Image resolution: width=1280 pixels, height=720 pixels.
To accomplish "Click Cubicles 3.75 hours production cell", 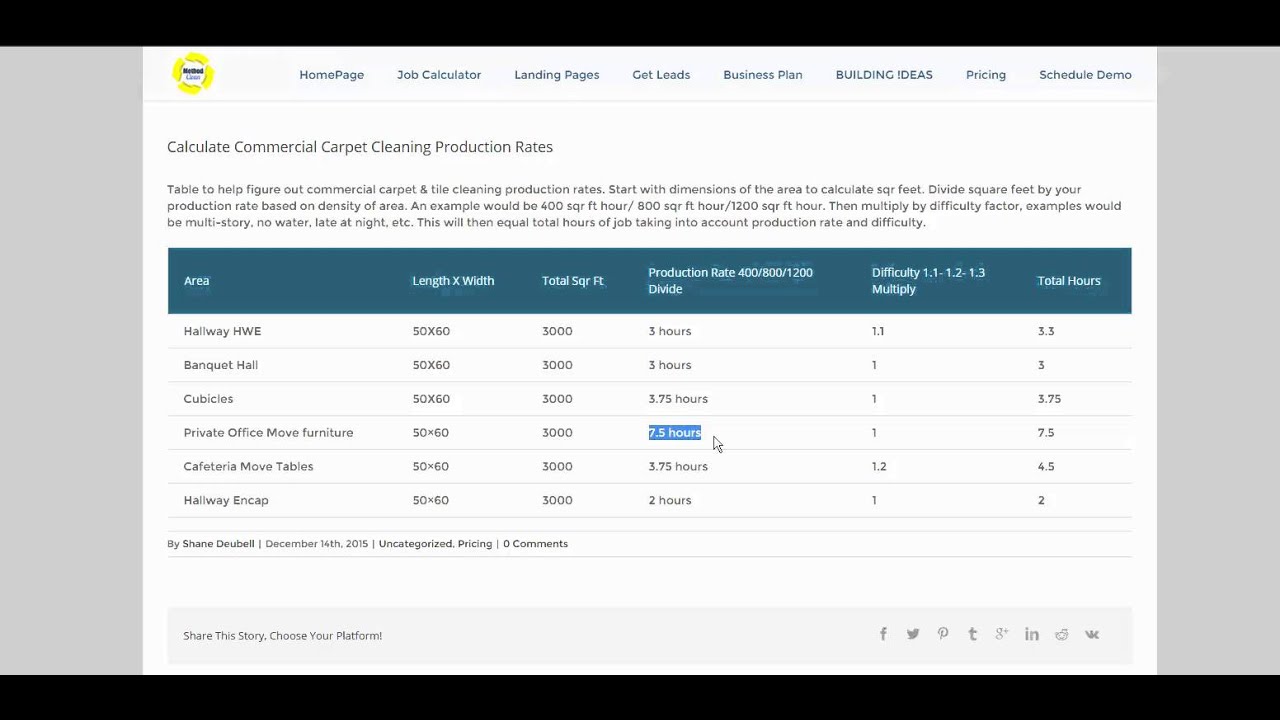I will pos(678,399).
